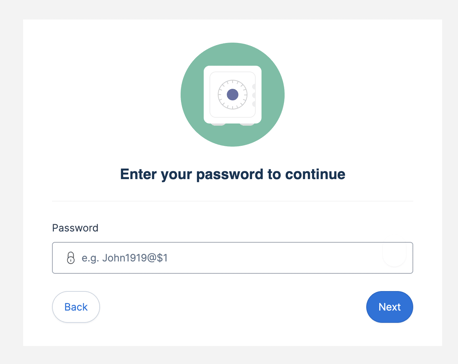This screenshot has width=458, height=364.
Task: Click the thin divider line under heading
Action: pos(233,201)
